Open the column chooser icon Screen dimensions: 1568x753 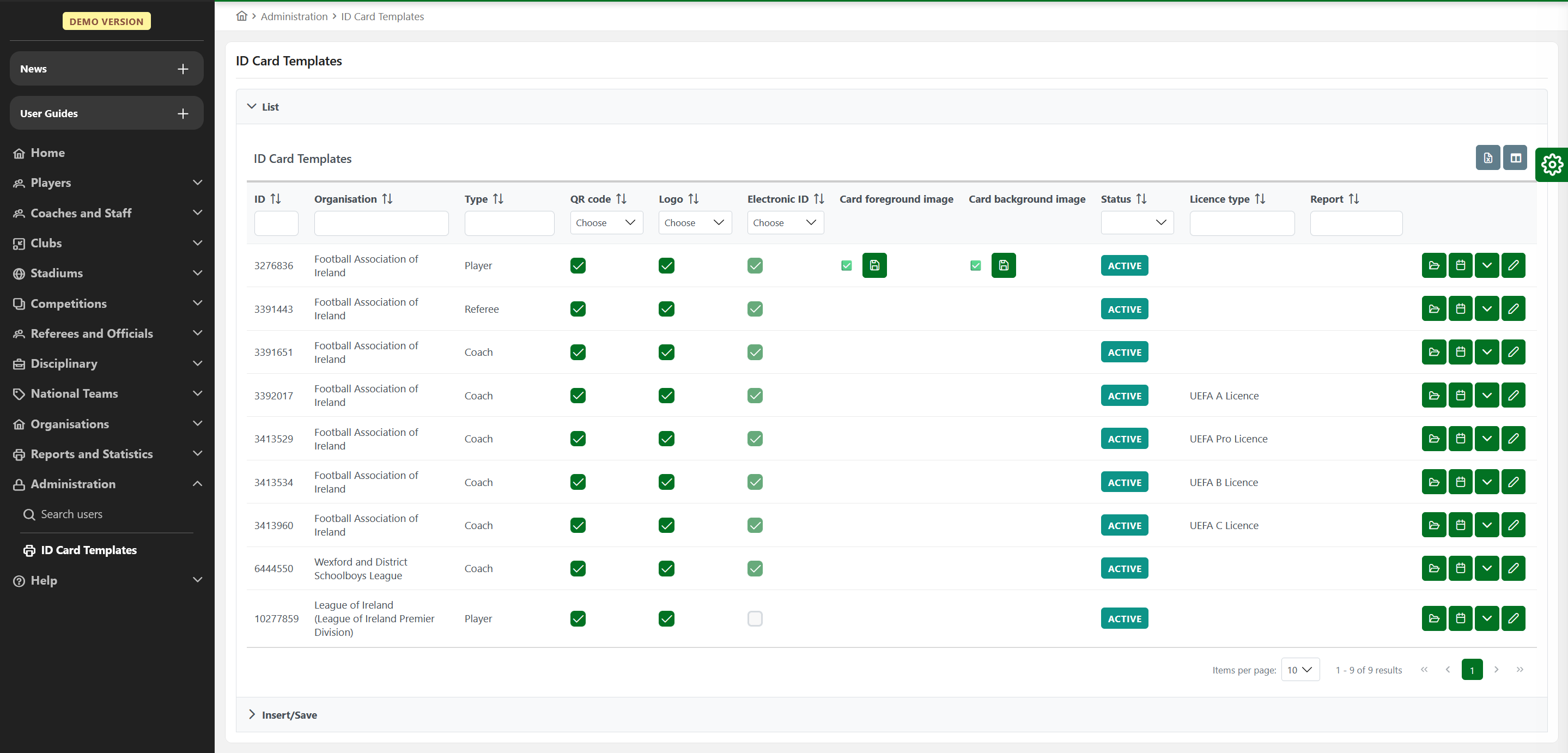pos(1515,158)
